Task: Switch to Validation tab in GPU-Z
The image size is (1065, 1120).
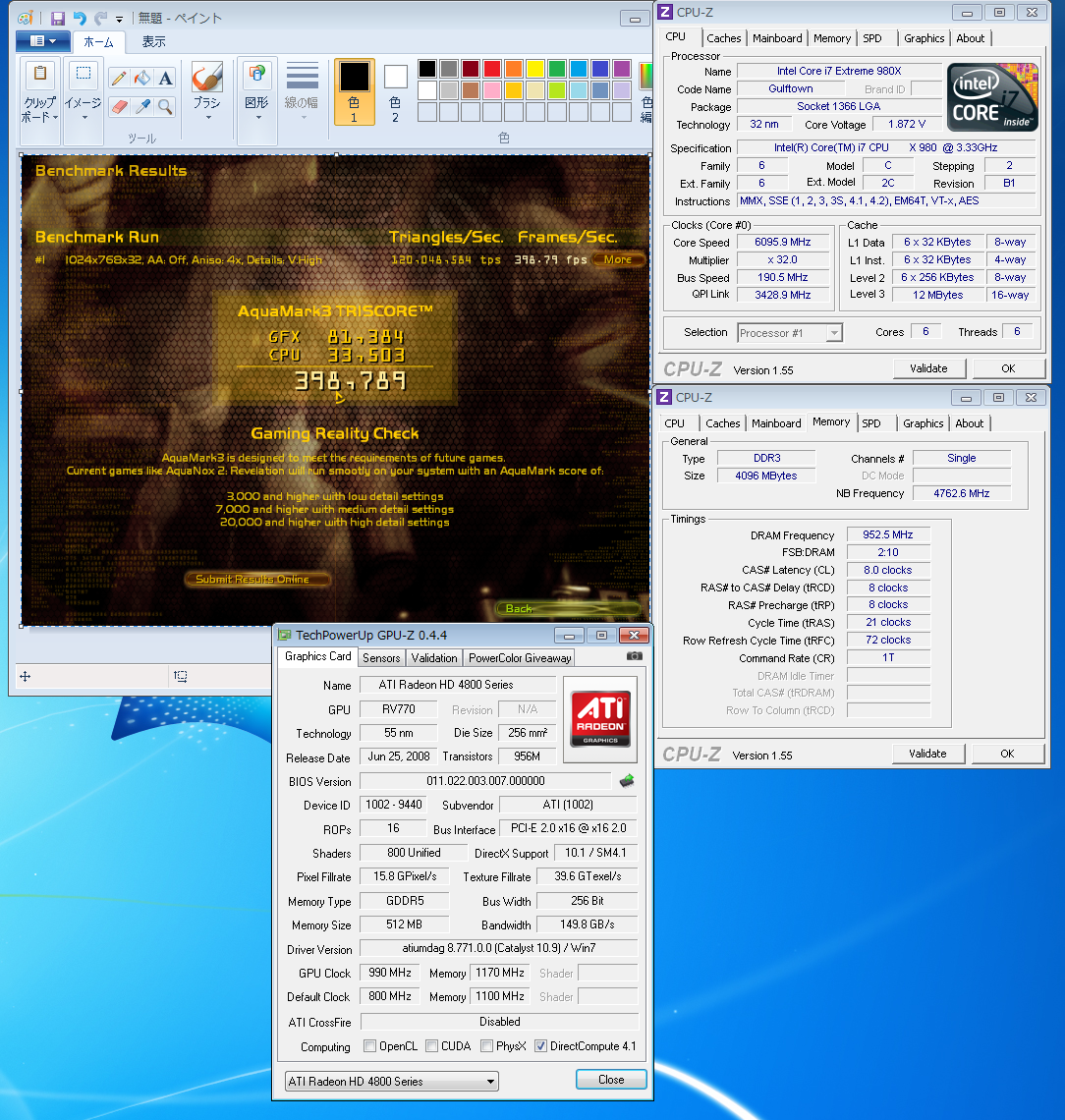Action: [434, 658]
